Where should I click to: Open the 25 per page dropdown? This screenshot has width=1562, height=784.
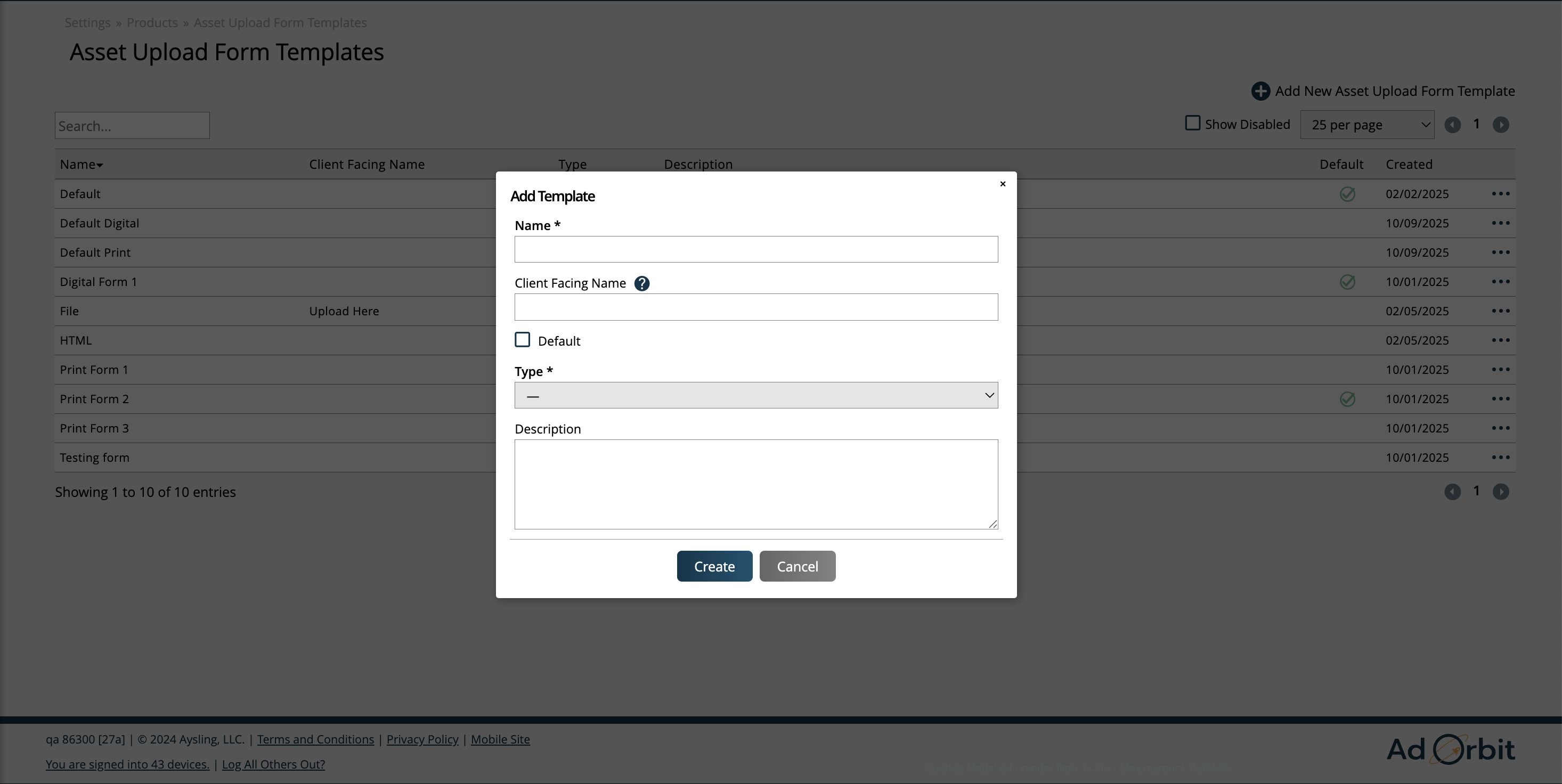(1367, 125)
